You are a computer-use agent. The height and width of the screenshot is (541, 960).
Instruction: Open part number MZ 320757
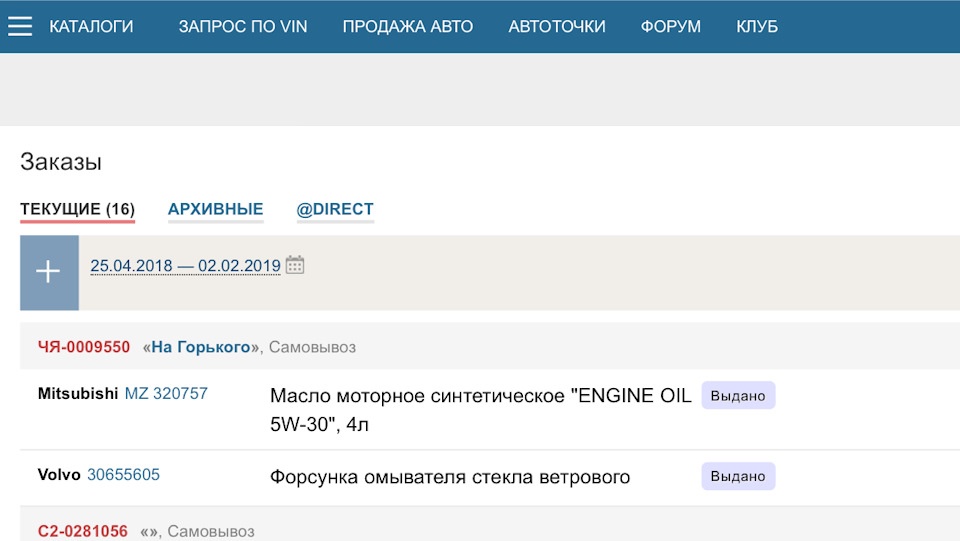click(166, 394)
